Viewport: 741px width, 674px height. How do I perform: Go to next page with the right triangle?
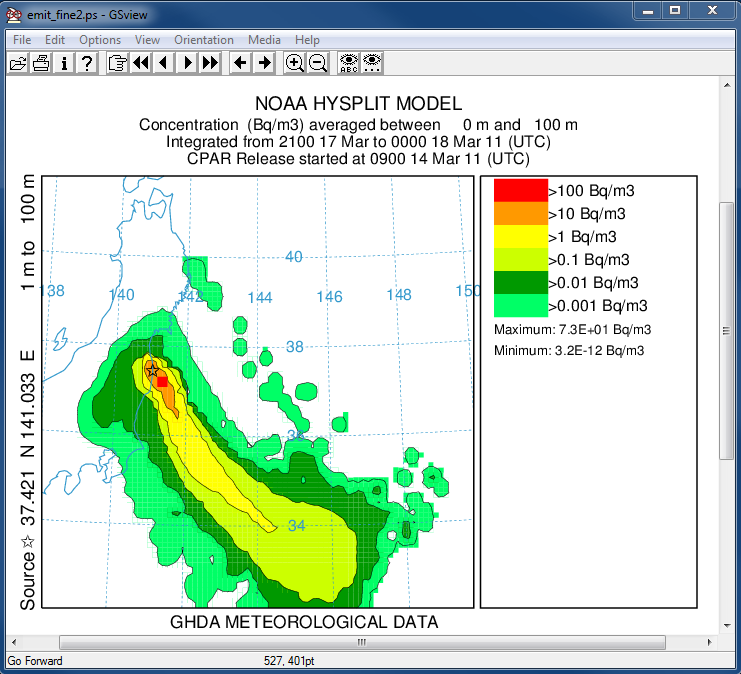(187, 63)
